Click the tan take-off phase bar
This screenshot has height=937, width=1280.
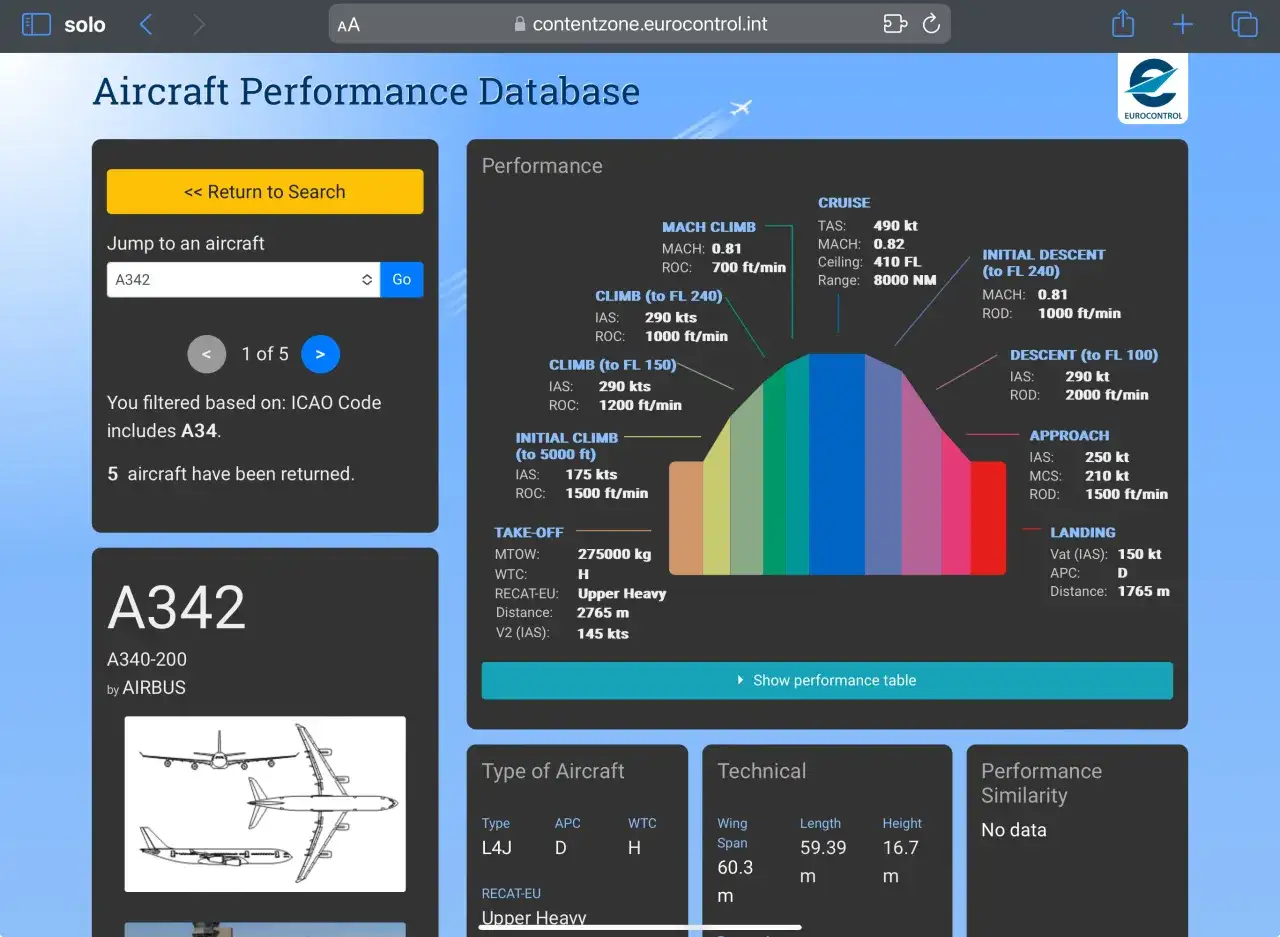coord(686,518)
